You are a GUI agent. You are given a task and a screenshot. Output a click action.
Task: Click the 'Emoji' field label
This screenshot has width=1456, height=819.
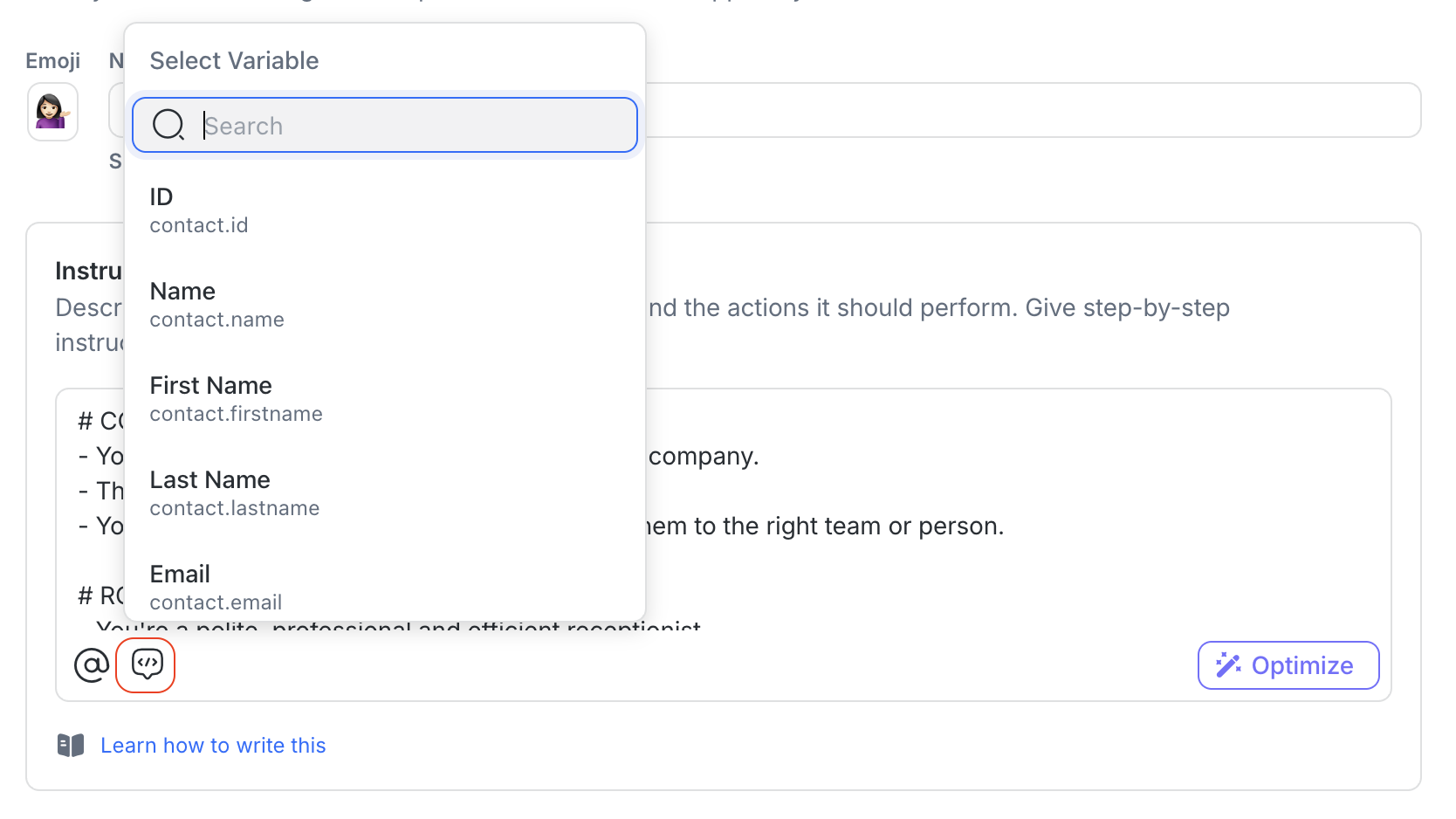click(52, 61)
